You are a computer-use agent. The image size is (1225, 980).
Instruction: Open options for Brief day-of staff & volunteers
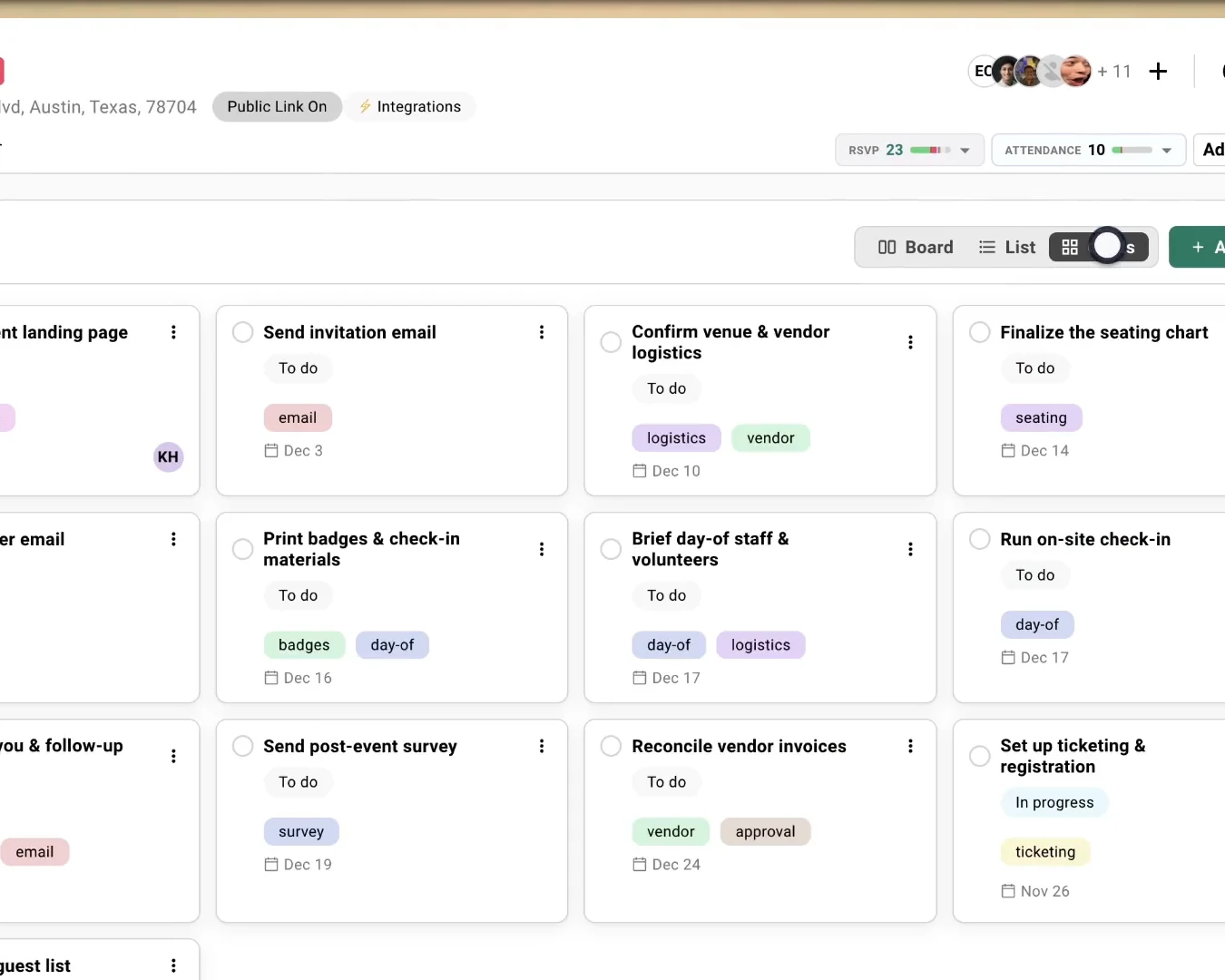(x=910, y=549)
